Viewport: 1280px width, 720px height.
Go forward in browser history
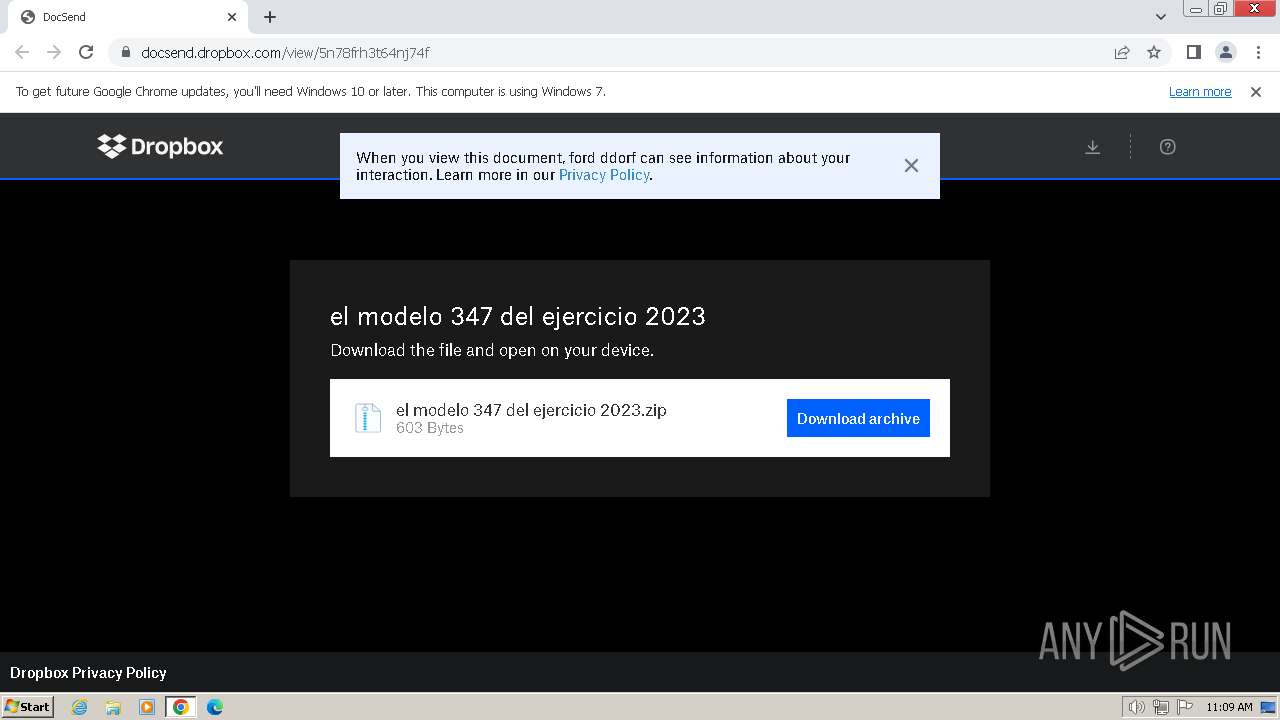coord(54,52)
